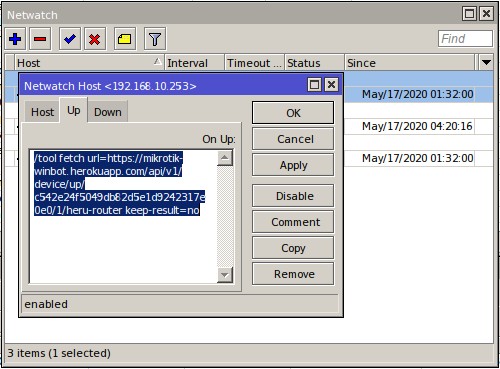The image size is (500, 369).
Task: Add a new Netwatch entry with plus icon
Action: tap(15, 39)
